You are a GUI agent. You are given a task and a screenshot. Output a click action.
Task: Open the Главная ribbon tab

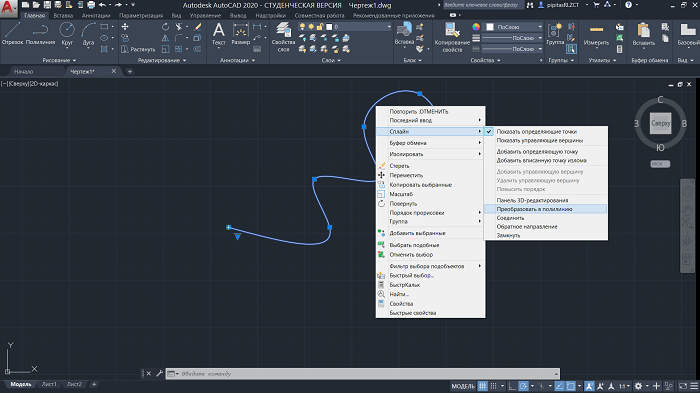pyautogui.click(x=35, y=15)
